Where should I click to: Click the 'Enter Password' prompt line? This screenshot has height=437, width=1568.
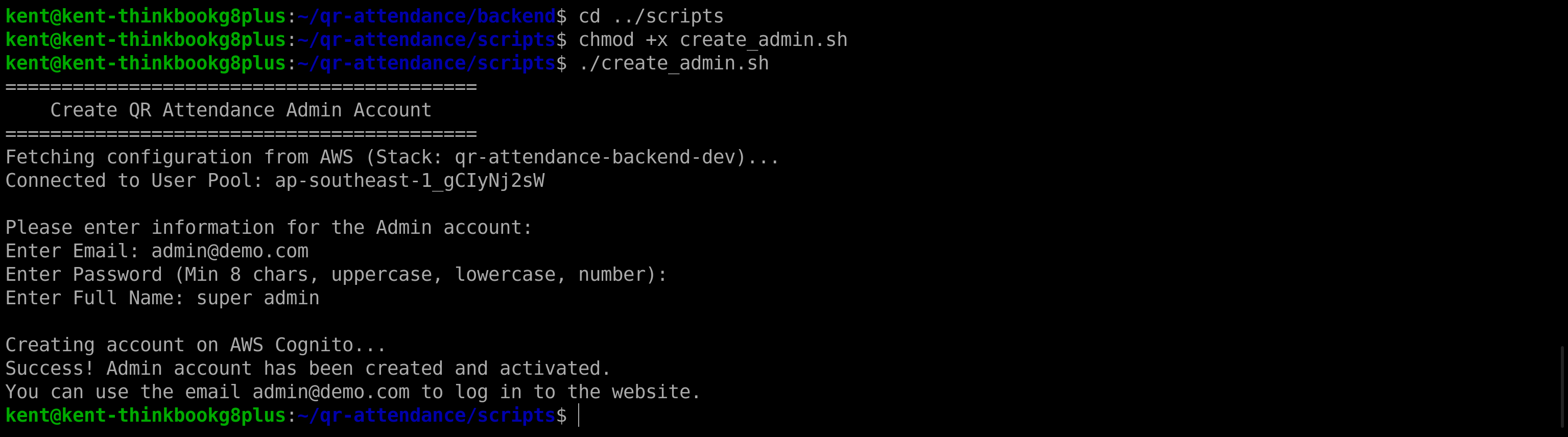tap(337, 275)
